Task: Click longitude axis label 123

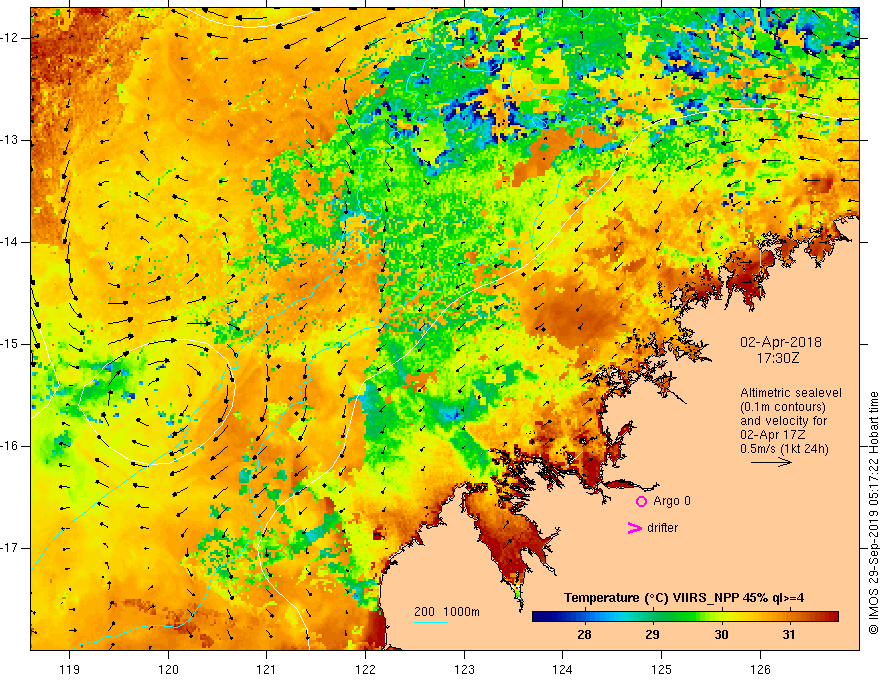Action: pyautogui.click(x=464, y=669)
